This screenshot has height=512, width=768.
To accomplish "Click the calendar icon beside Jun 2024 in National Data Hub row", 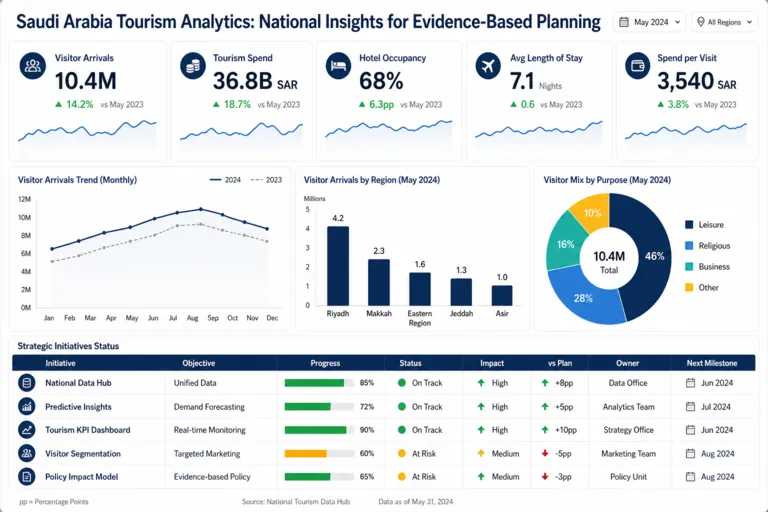I will [x=690, y=383].
